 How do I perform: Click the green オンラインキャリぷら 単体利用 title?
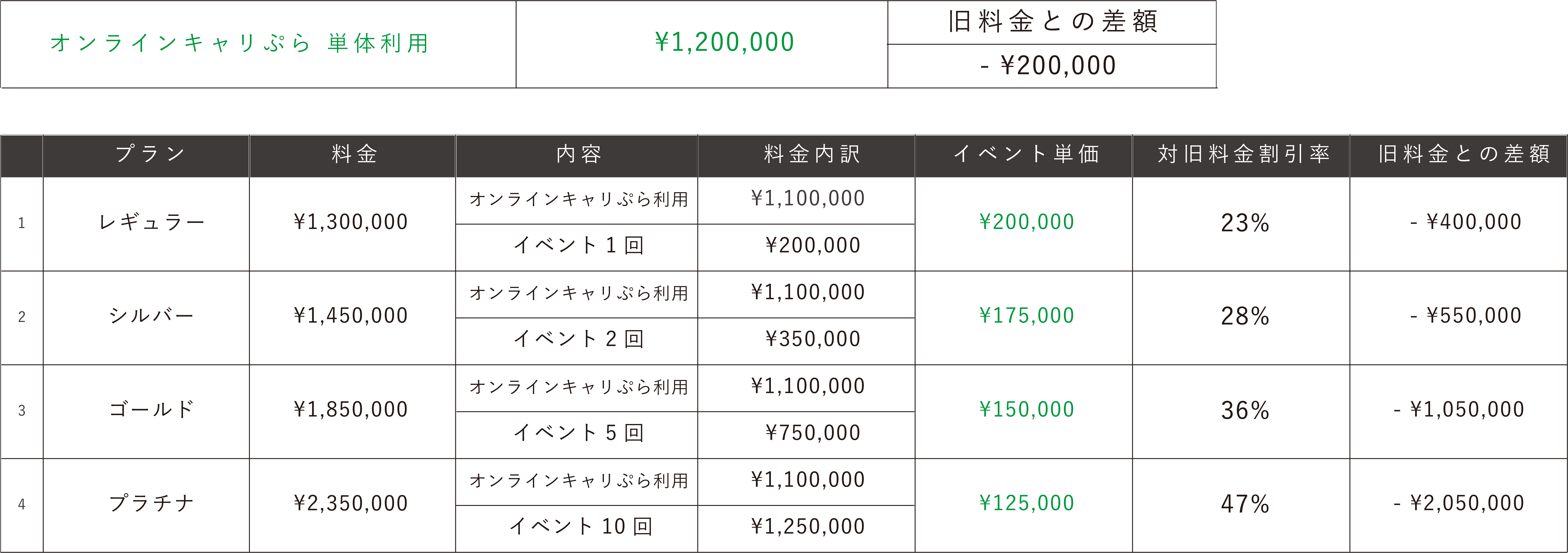click(x=240, y=43)
